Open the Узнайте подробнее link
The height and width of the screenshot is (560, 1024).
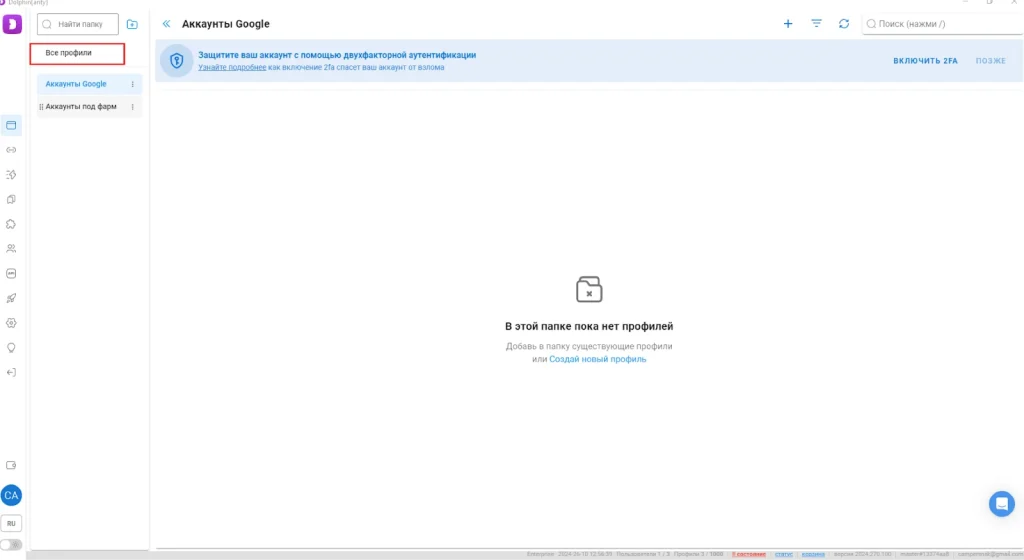pos(232,67)
